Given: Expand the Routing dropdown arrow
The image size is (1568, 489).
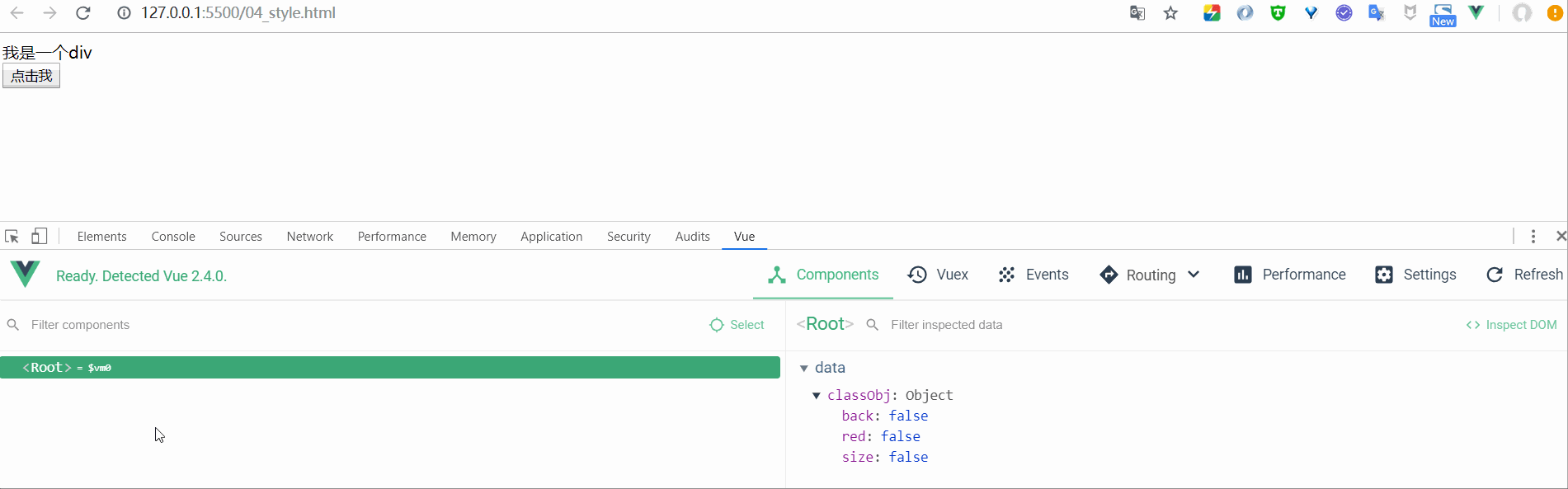Looking at the screenshot, I should [x=1194, y=275].
